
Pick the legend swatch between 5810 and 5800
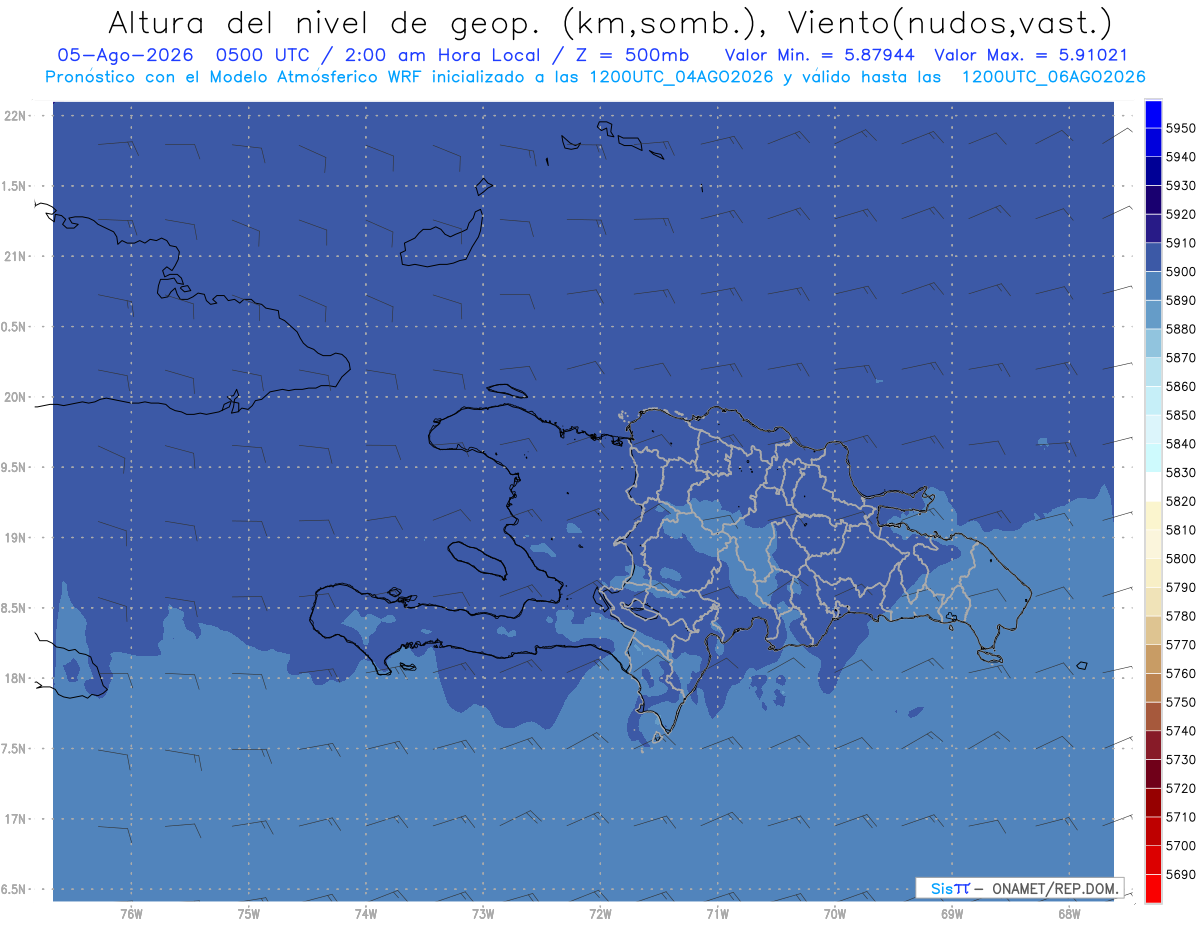(x=1153, y=544)
